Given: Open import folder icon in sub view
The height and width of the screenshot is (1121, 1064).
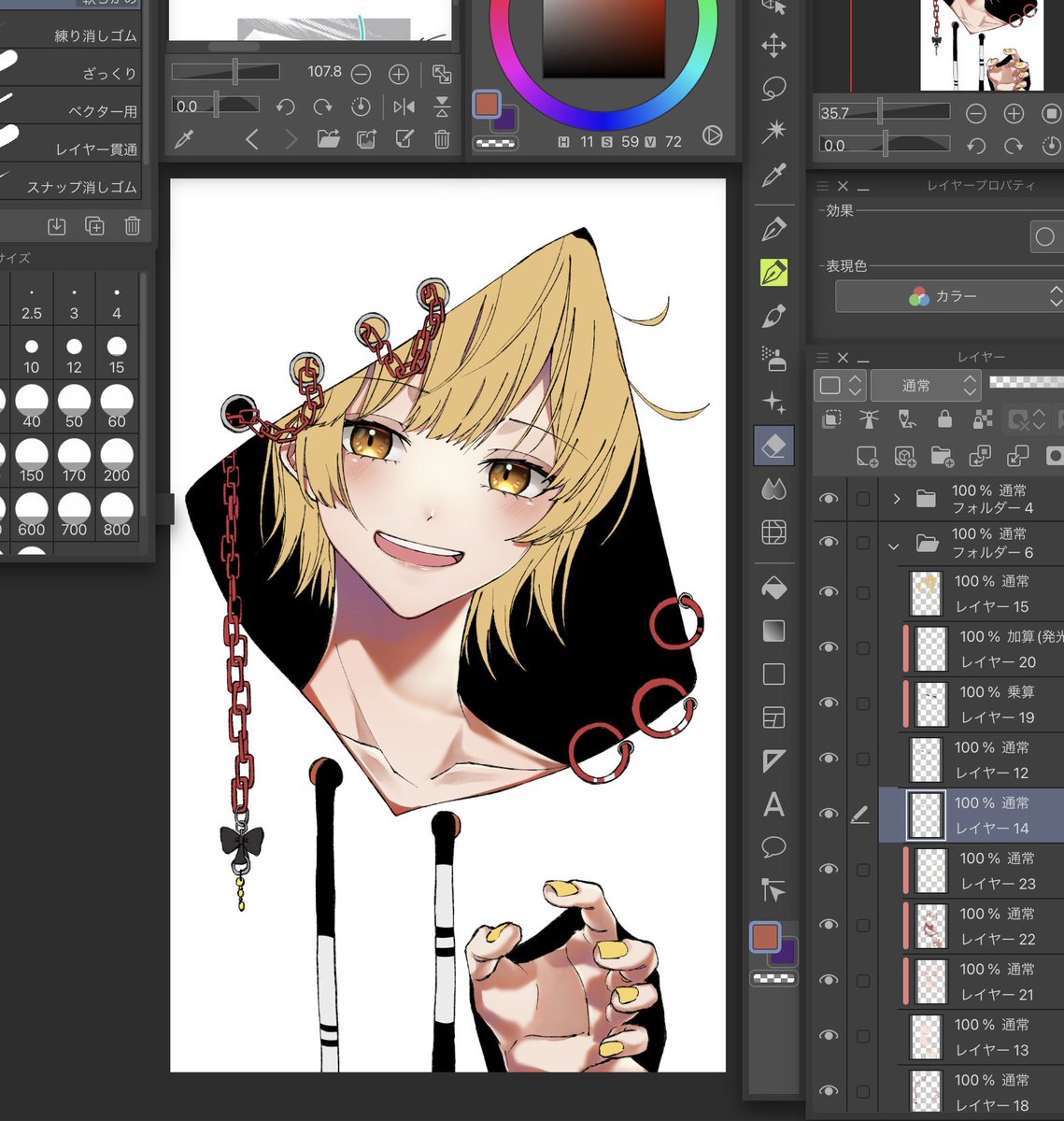Looking at the screenshot, I should [x=328, y=140].
